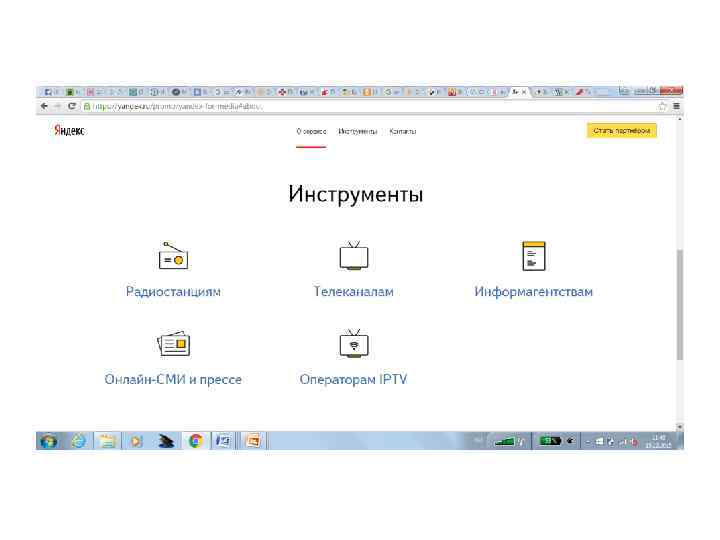Switch to the О сервисе nav tab

click(311, 131)
